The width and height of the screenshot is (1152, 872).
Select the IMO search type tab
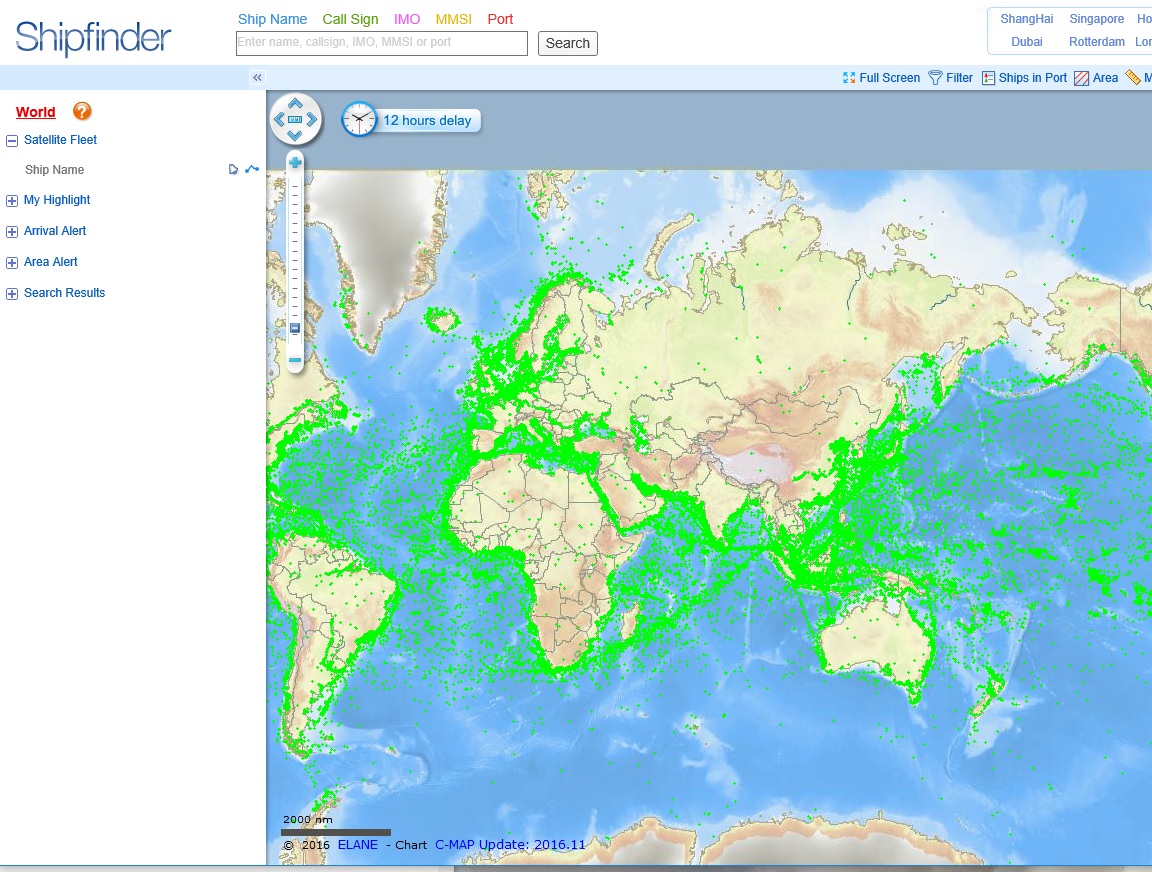point(407,19)
